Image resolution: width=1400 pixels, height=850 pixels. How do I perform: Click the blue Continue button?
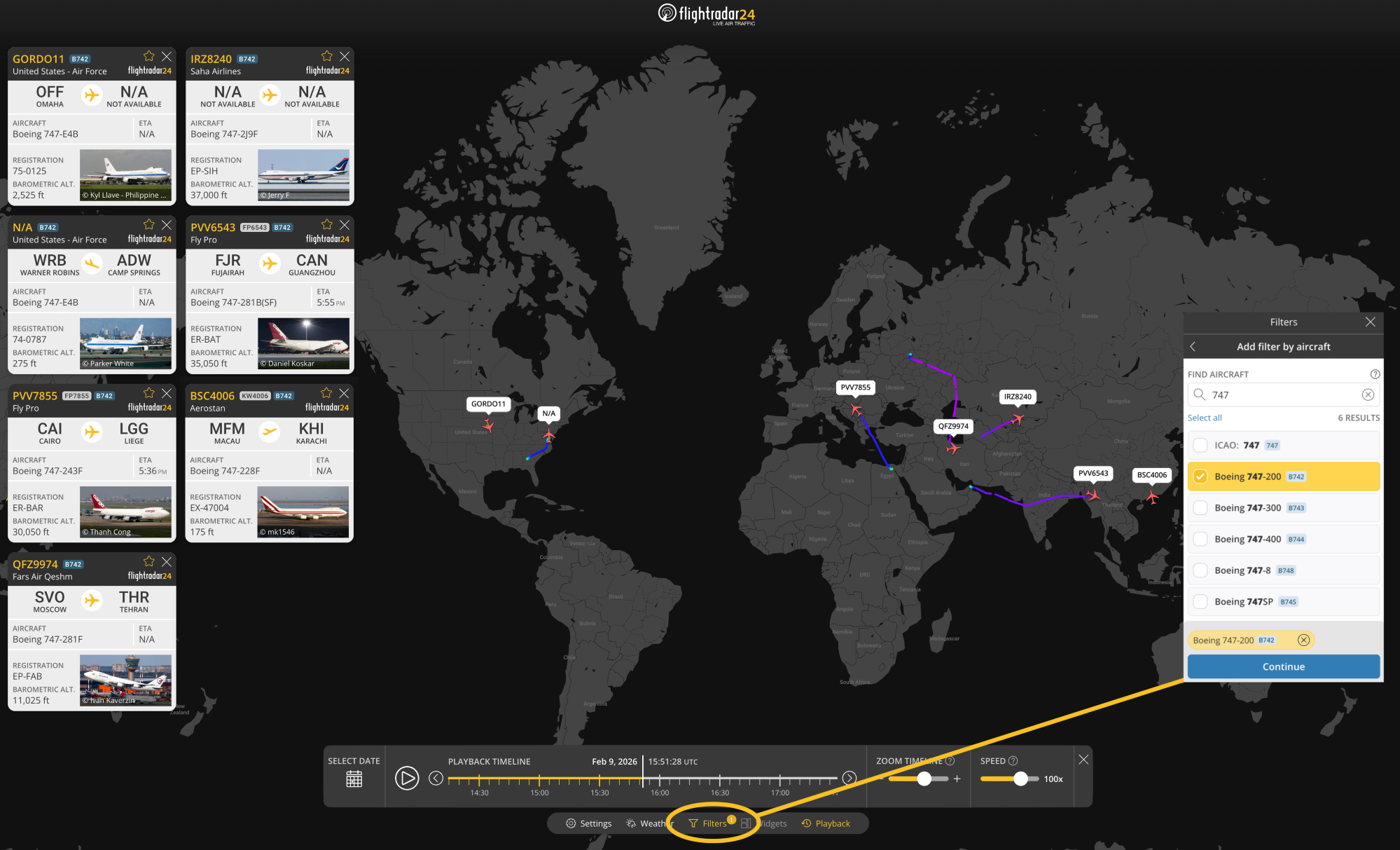[x=1283, y=666]
